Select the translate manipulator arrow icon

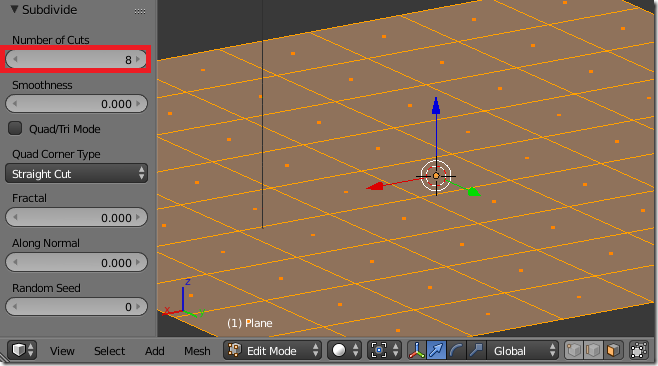click(436, 350)
